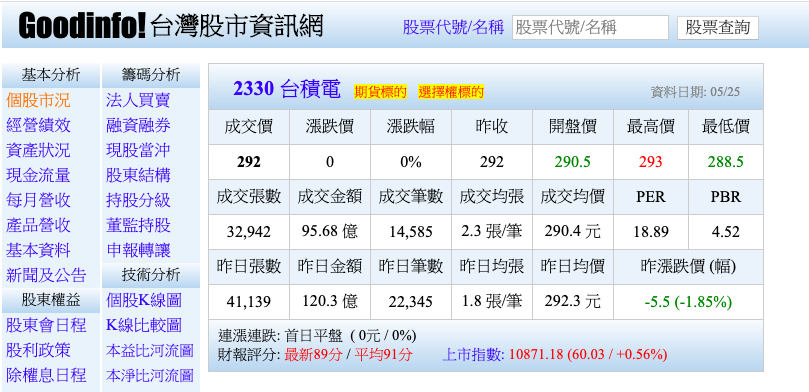View 每月營收 monthly revenue
The image size is (809, 392).
pyautogui.click(x=38, y=200)
